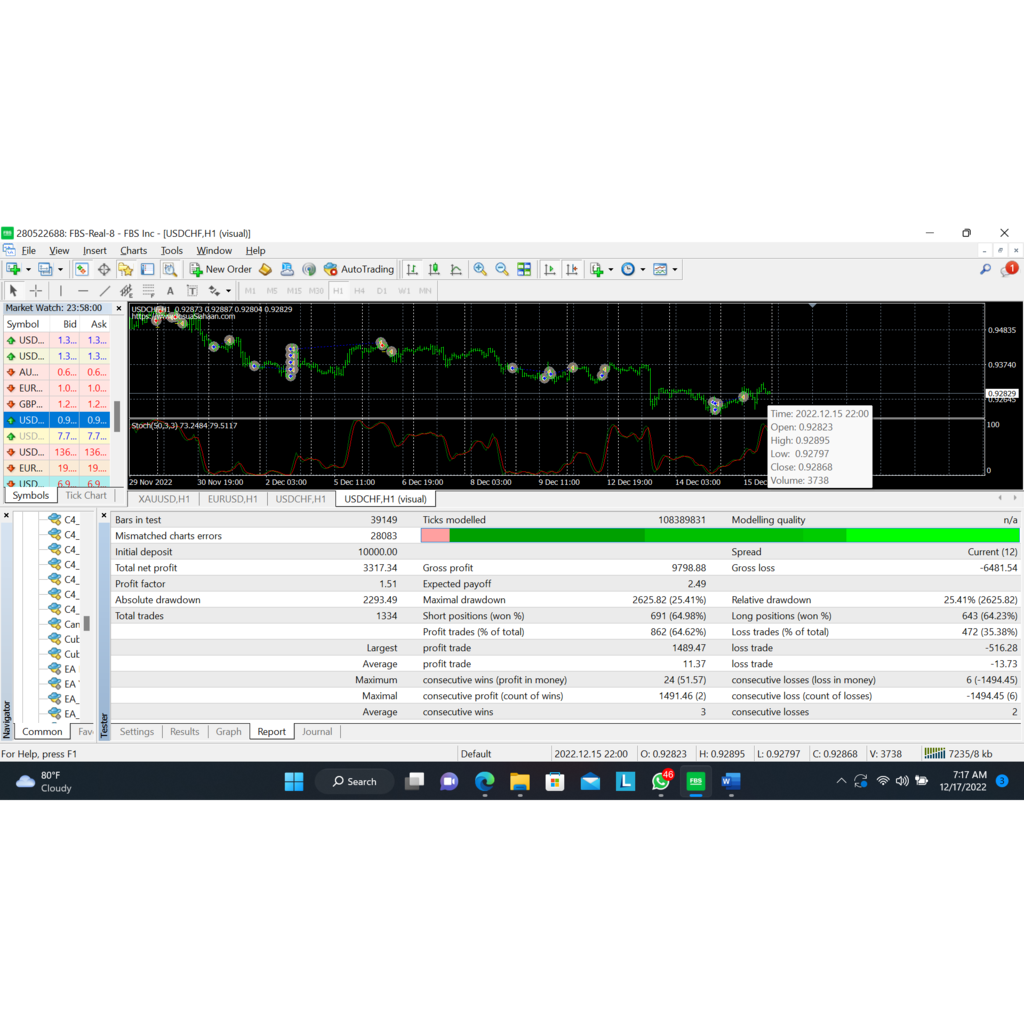Select the M15 timeframe button
This screenshot has height=1024, width=1024.
[x=294, y=291]
